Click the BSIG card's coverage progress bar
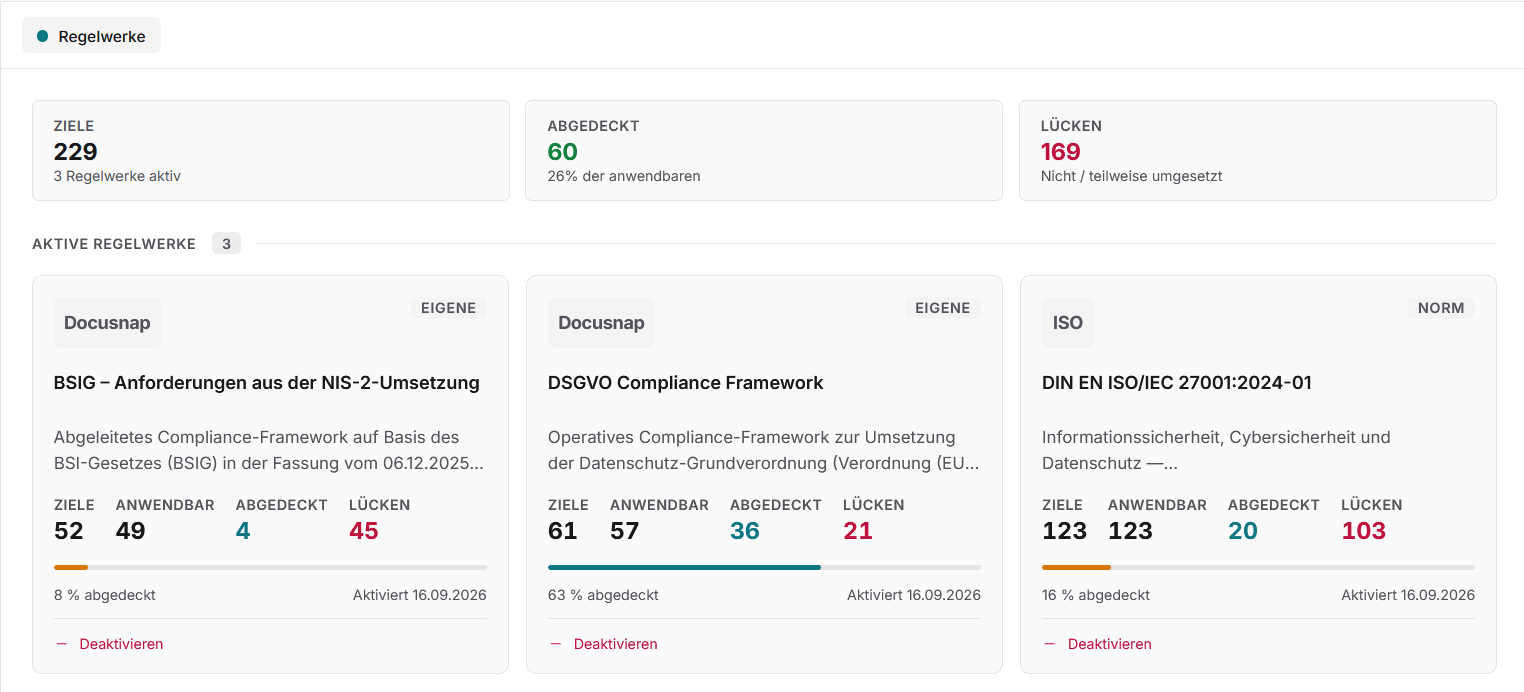1524x692 pixels. pyautogui.click(x=270, y=567)
